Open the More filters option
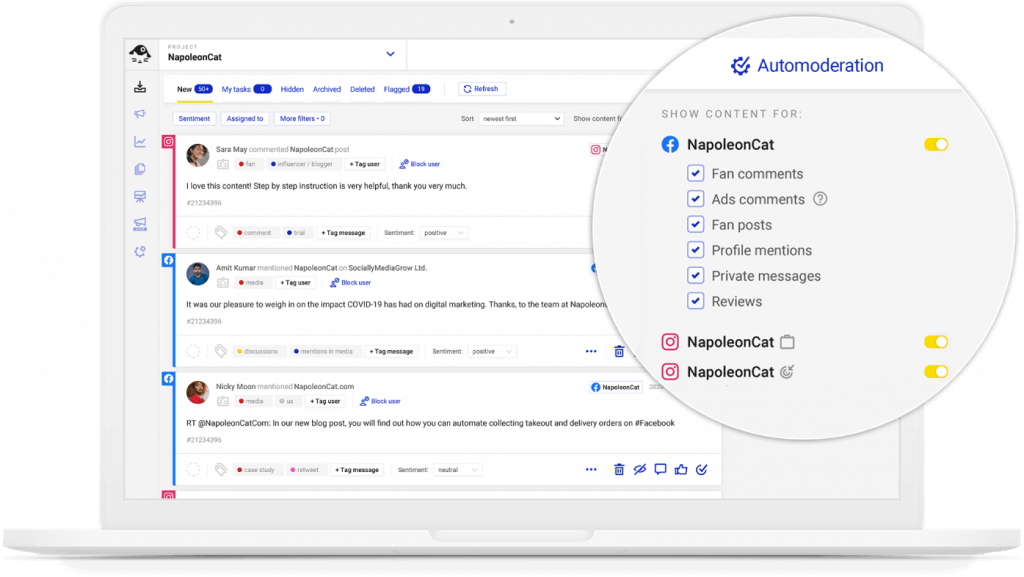This screenshot has width=1024, height=577. [x=302, y=119]
